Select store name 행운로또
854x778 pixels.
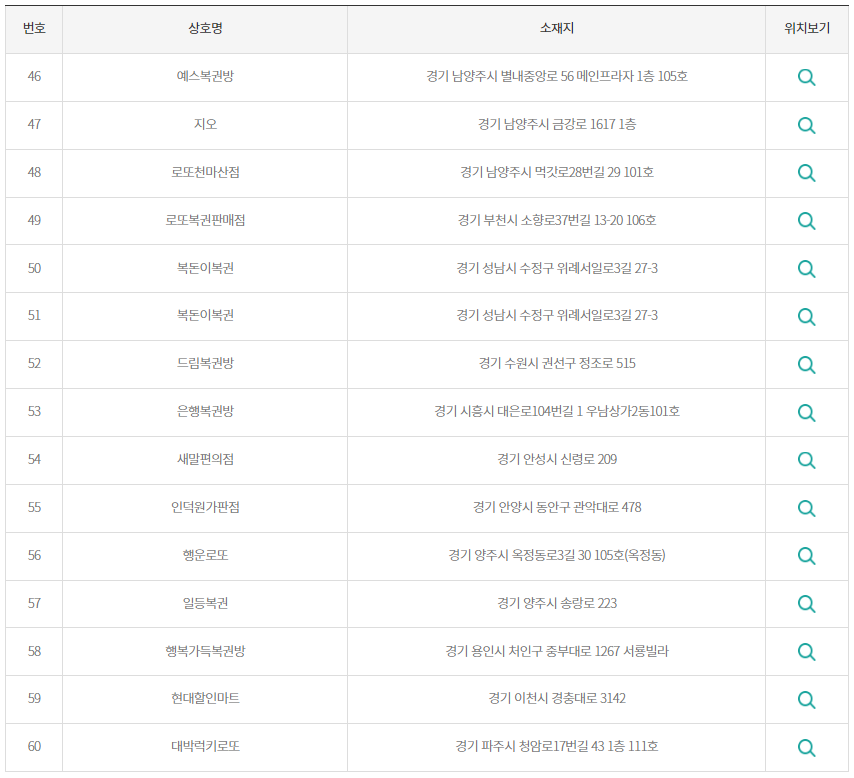click(205, 555)
